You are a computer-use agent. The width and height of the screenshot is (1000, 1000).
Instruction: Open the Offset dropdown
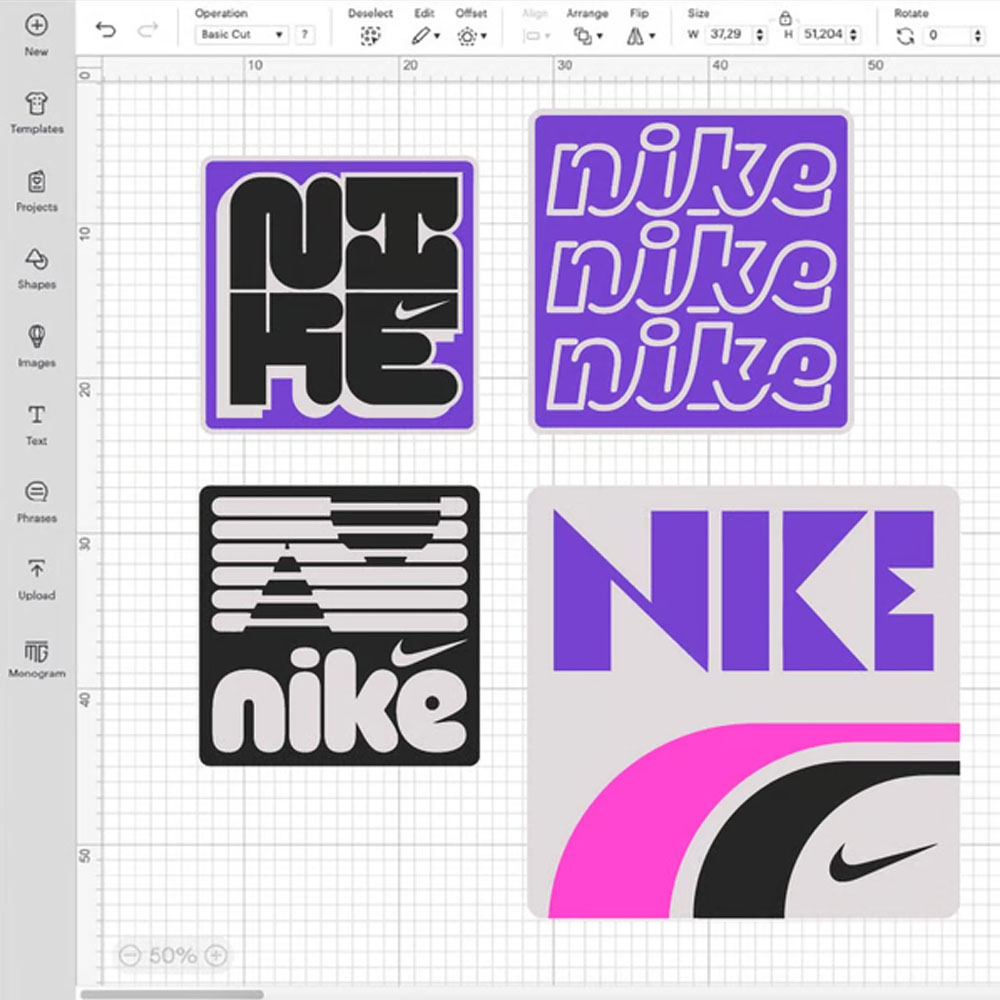pos(471,36)
